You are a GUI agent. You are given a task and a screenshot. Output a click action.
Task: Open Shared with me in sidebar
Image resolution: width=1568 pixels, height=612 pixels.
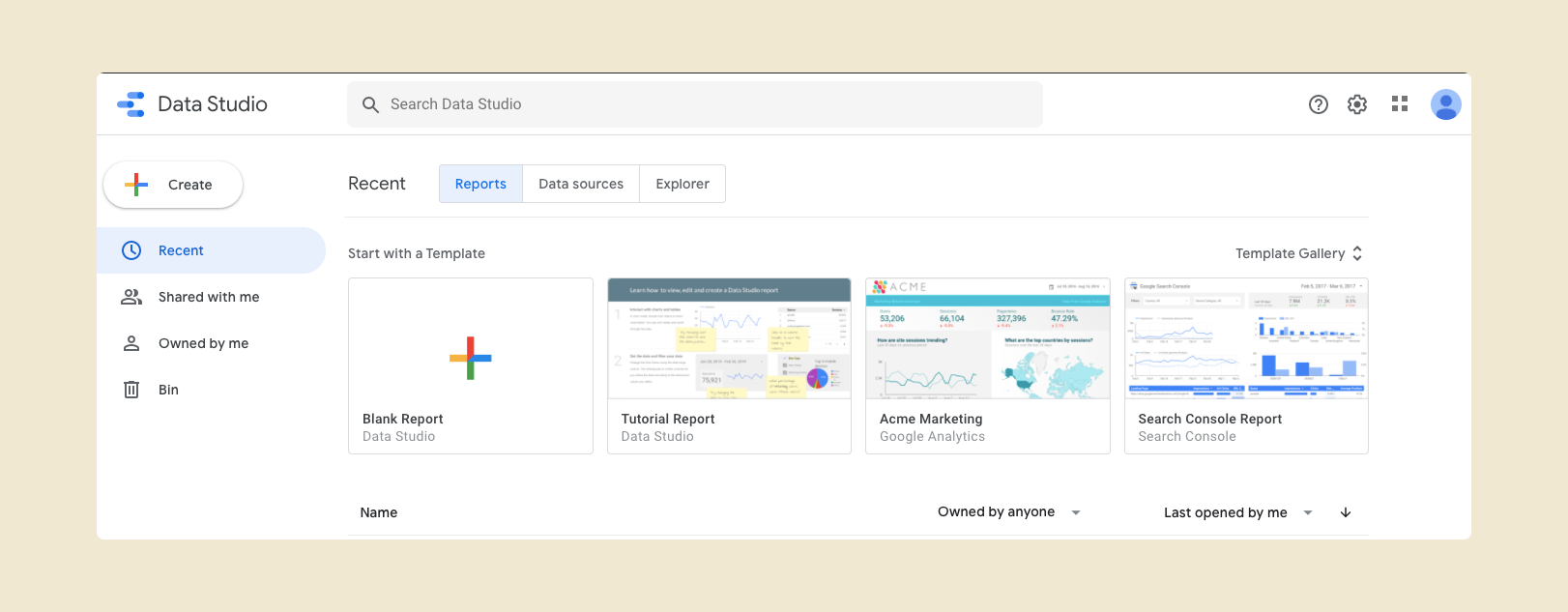[209, 297]
